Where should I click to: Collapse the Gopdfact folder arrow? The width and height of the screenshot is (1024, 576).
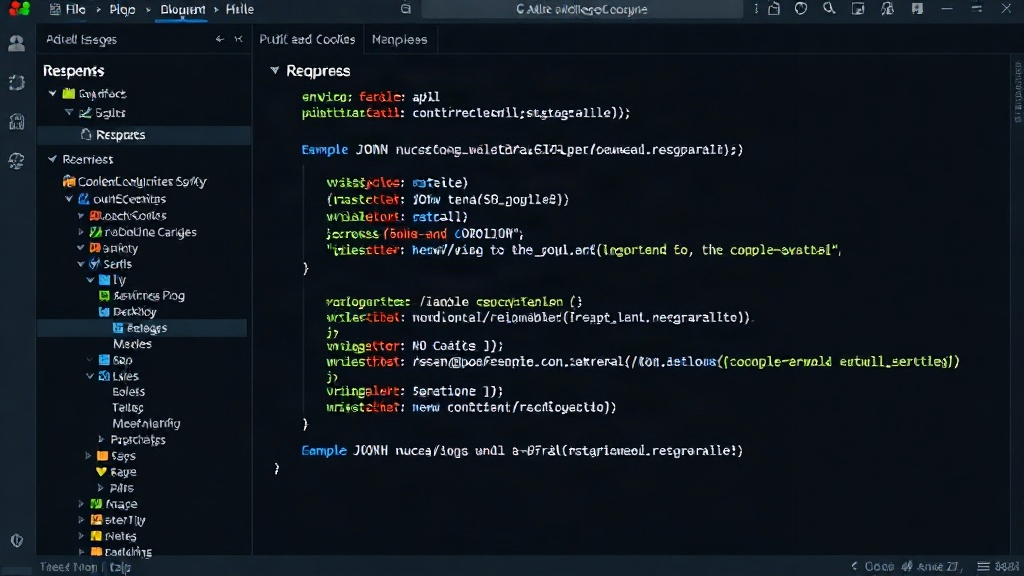[x=53, y=93]
